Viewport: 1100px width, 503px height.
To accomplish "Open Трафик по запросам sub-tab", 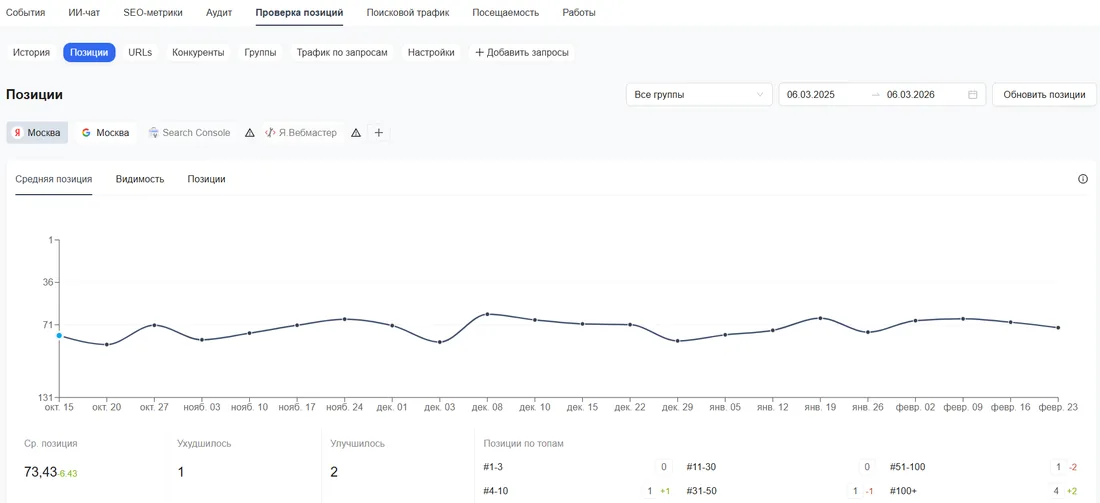I will (342, 53).
